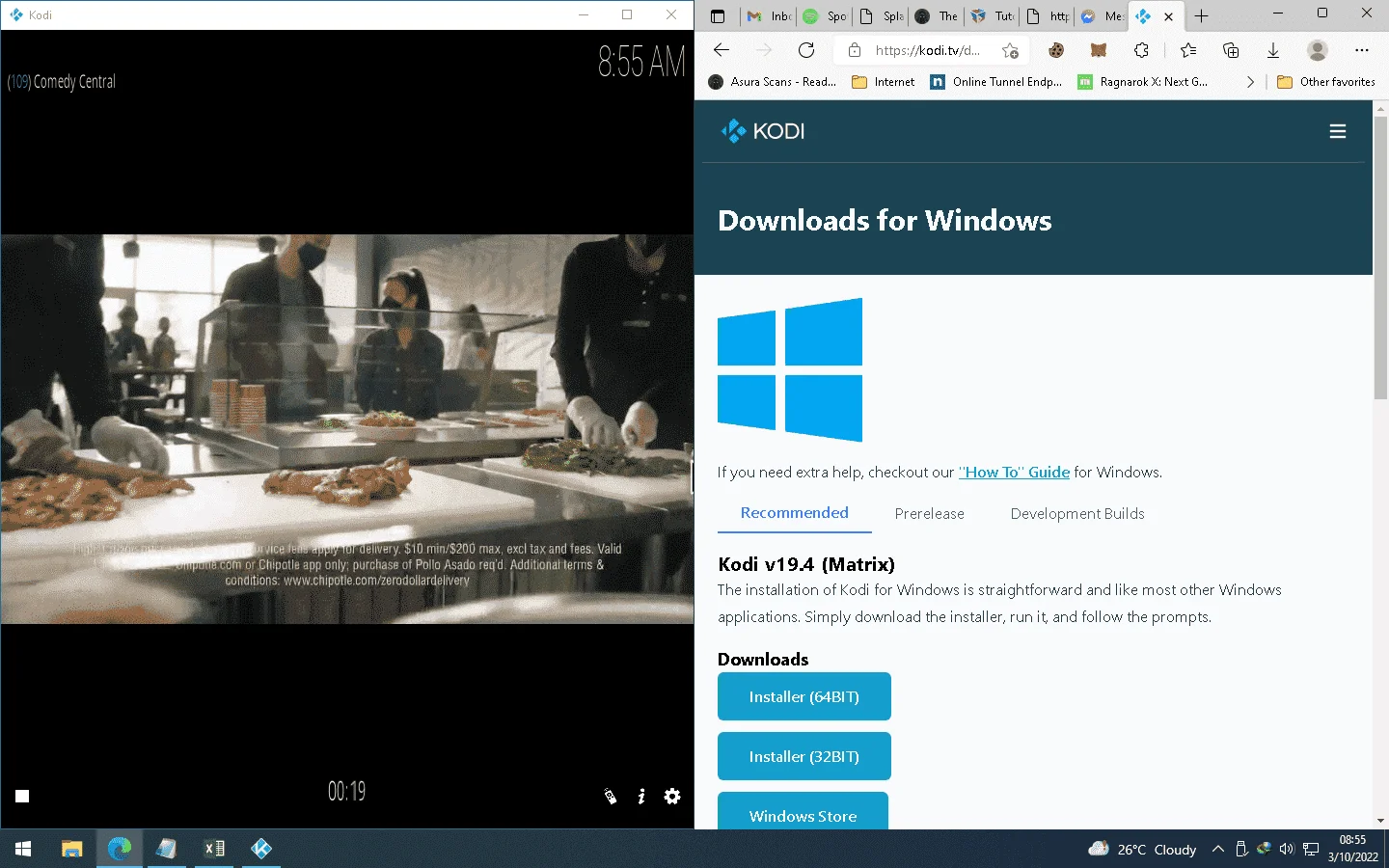
Task: Open browser Settings and more menu
Action: 1362,50
